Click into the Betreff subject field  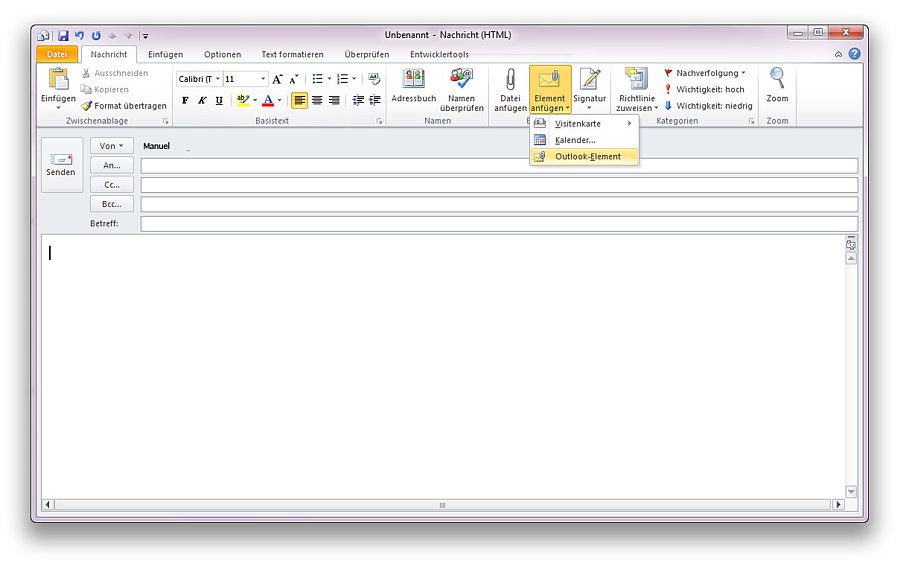[x=499, y=224]
